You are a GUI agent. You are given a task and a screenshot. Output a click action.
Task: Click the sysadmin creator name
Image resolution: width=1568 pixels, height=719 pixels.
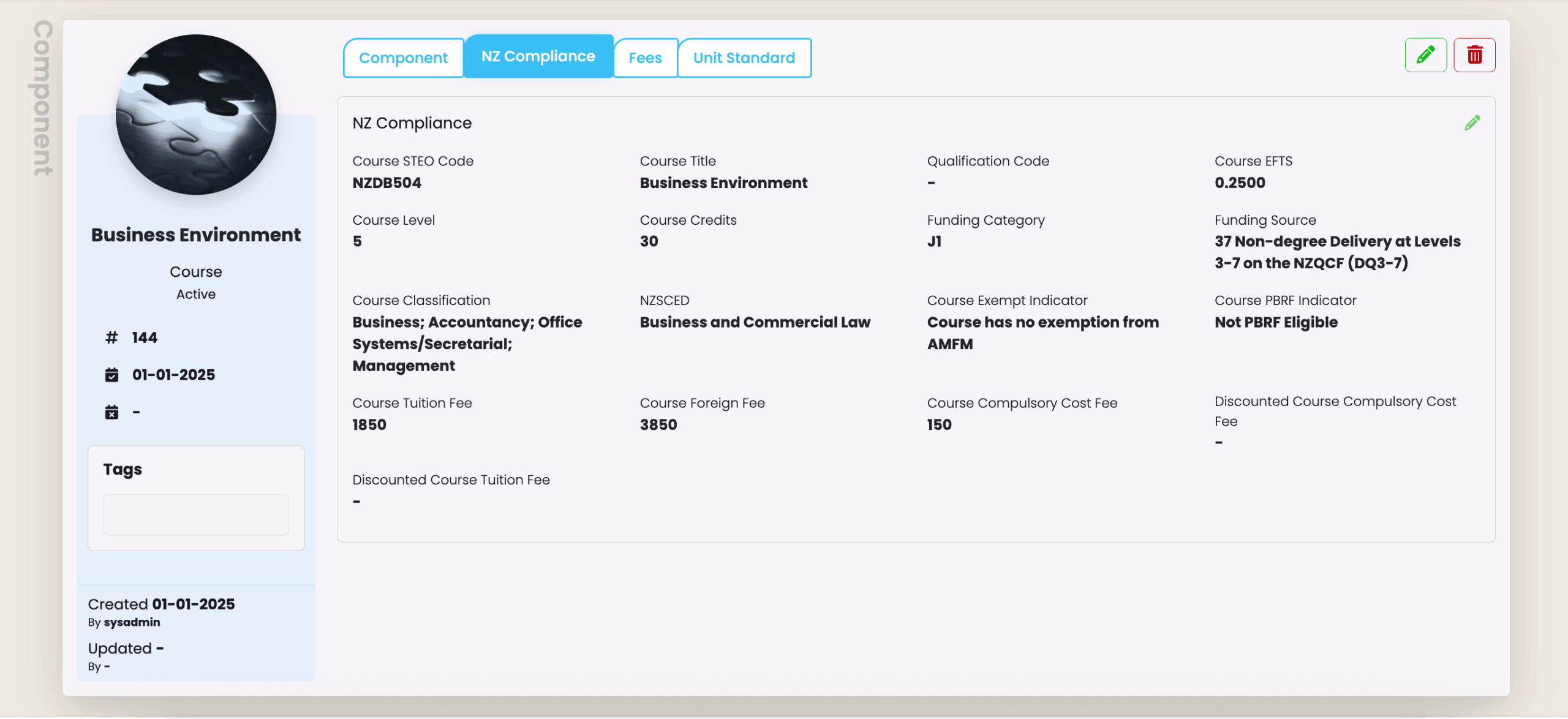click(x=132, y=622)
